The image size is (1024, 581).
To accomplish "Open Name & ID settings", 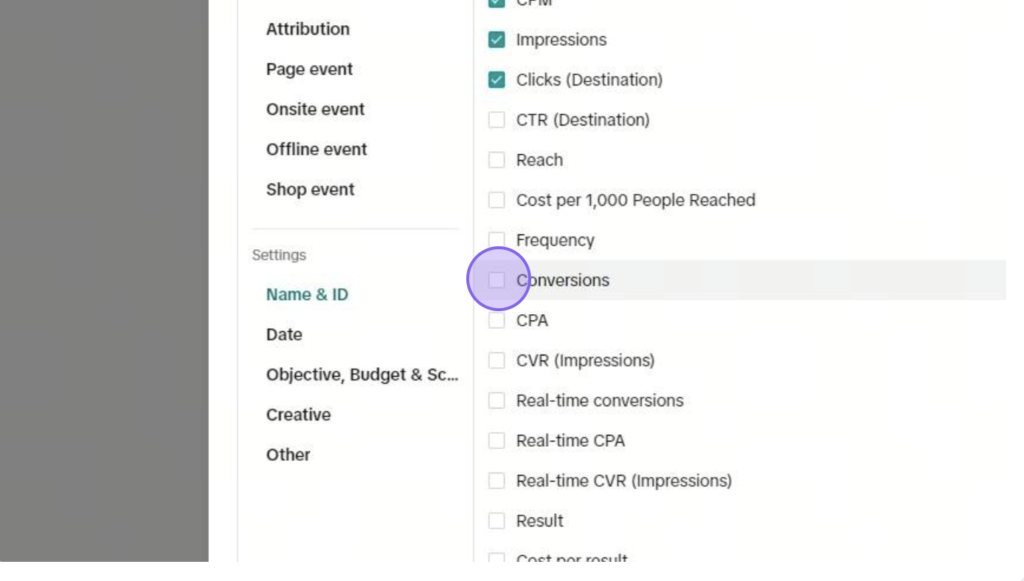I will coord(307,294).
